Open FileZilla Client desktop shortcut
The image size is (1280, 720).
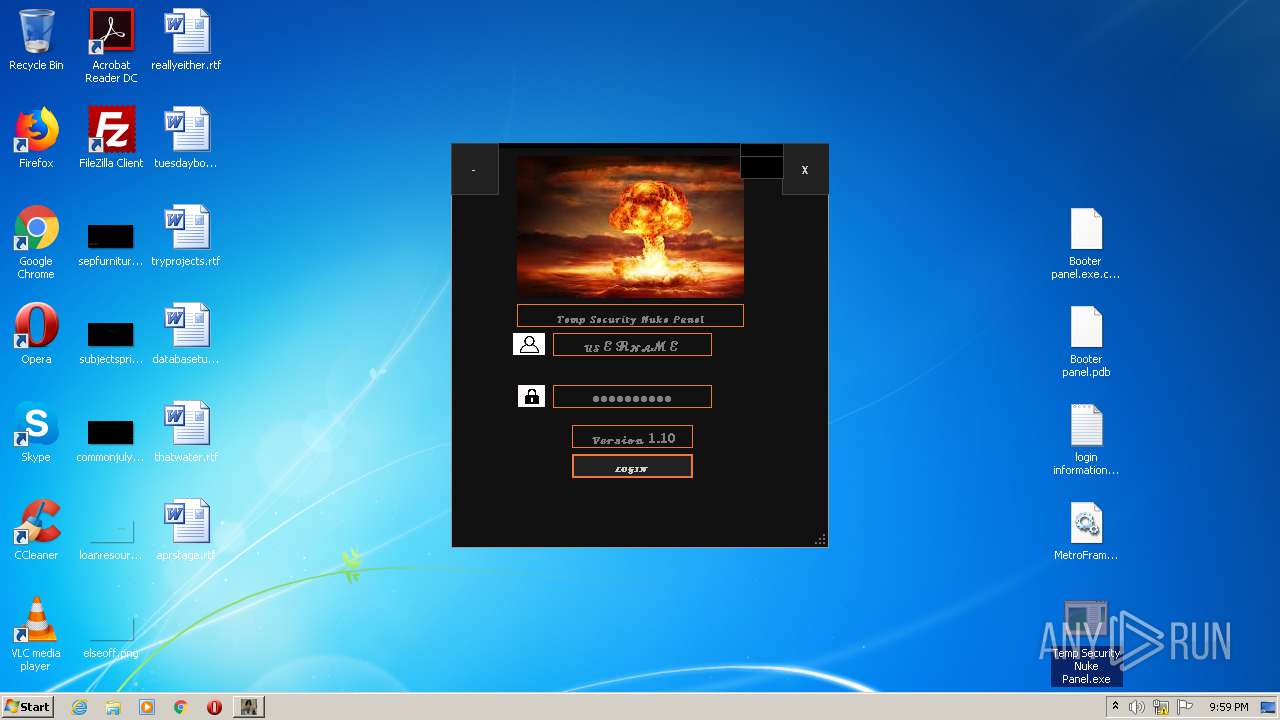(x=111, y=138)
